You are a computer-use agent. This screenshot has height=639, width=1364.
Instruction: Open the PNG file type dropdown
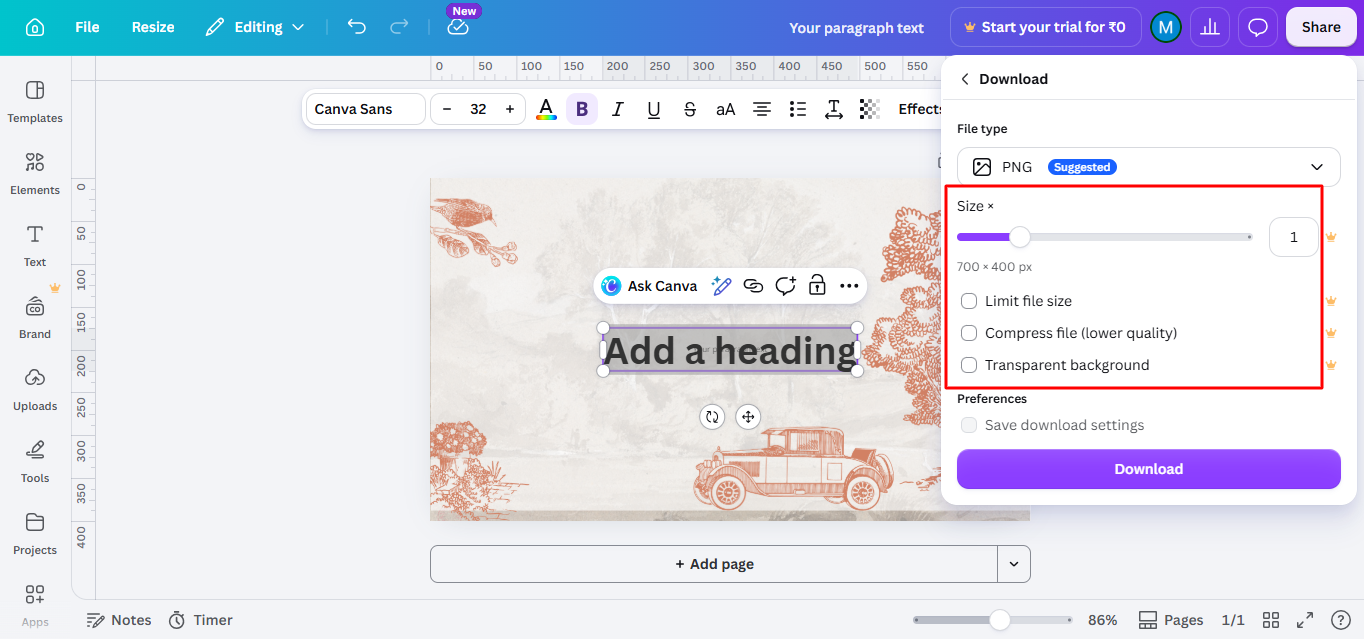pos(1148,167)
